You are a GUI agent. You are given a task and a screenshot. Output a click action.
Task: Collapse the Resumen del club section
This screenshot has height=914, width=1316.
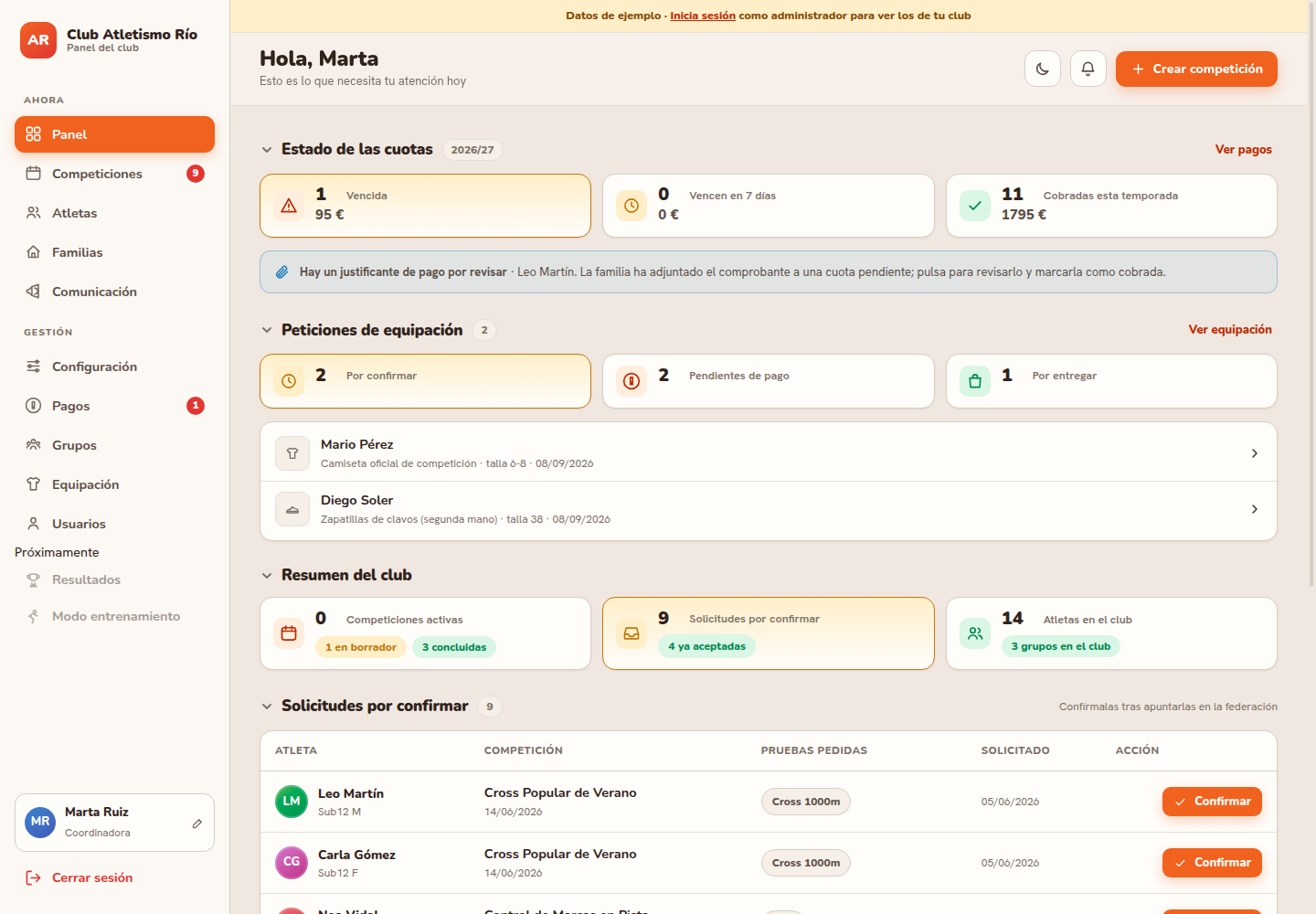[267, 576]
